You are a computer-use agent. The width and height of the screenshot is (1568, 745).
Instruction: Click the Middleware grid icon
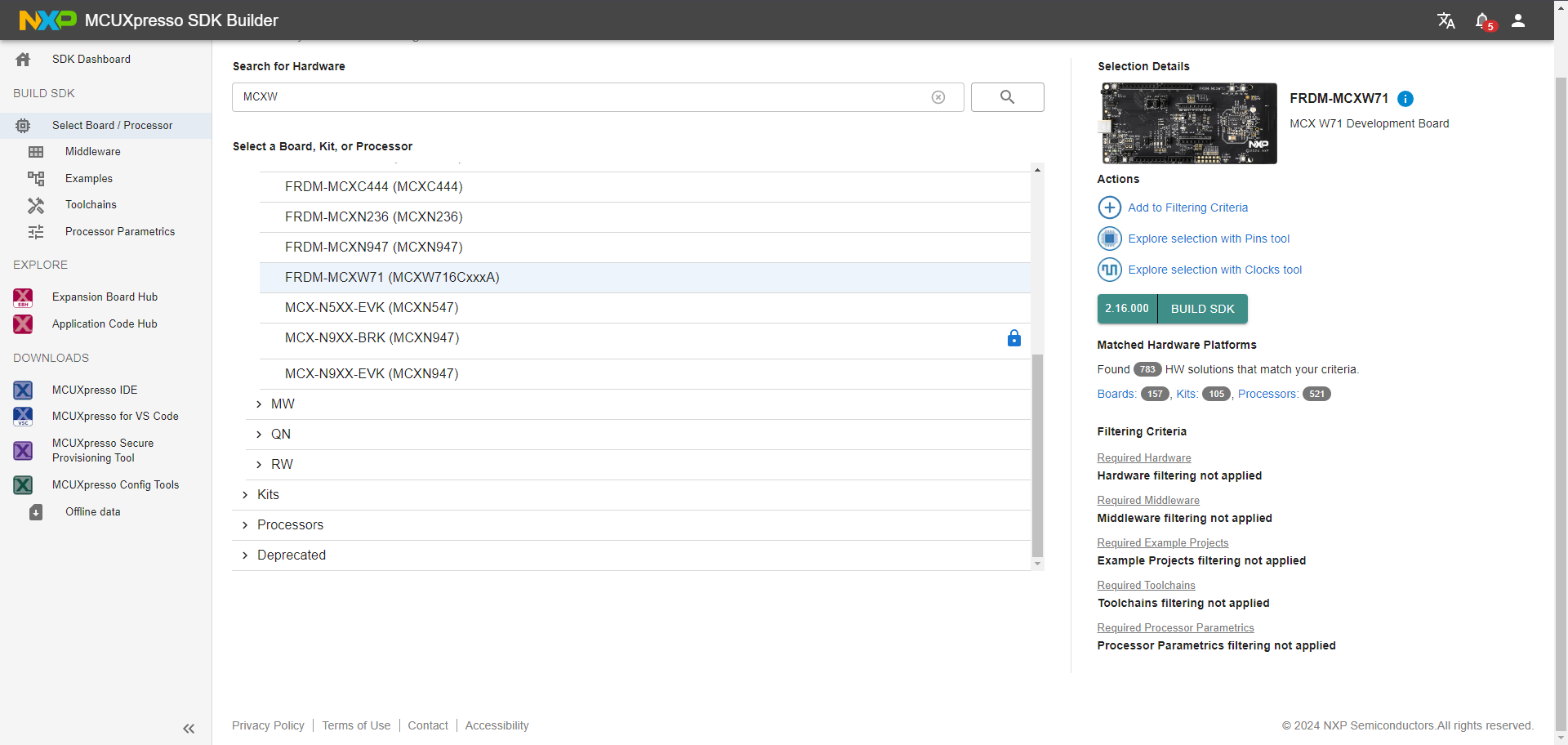[36, 152]
